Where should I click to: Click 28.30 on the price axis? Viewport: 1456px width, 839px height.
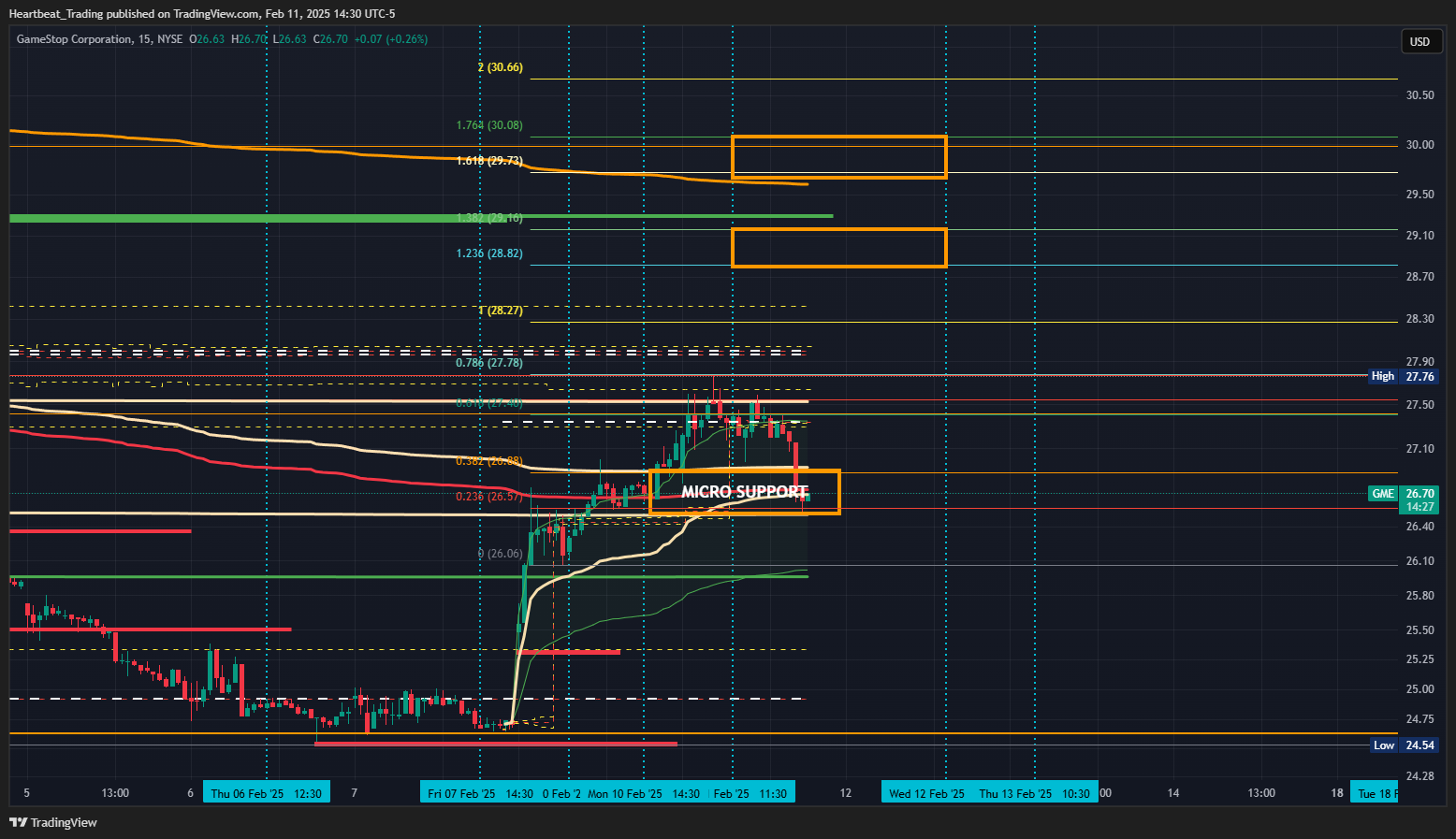1420,319
